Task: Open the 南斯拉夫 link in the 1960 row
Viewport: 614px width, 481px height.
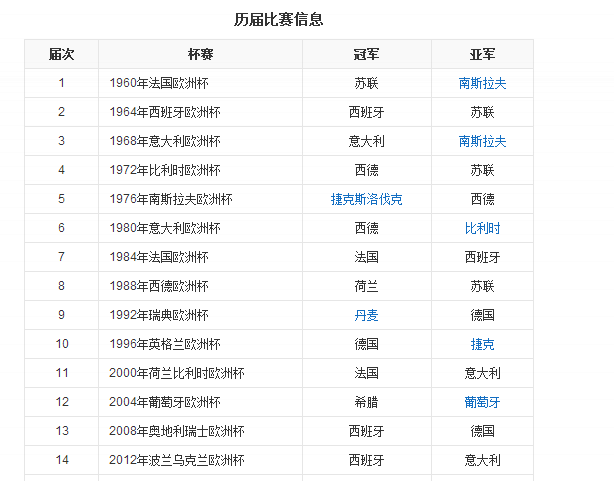Action: (482, 83)
